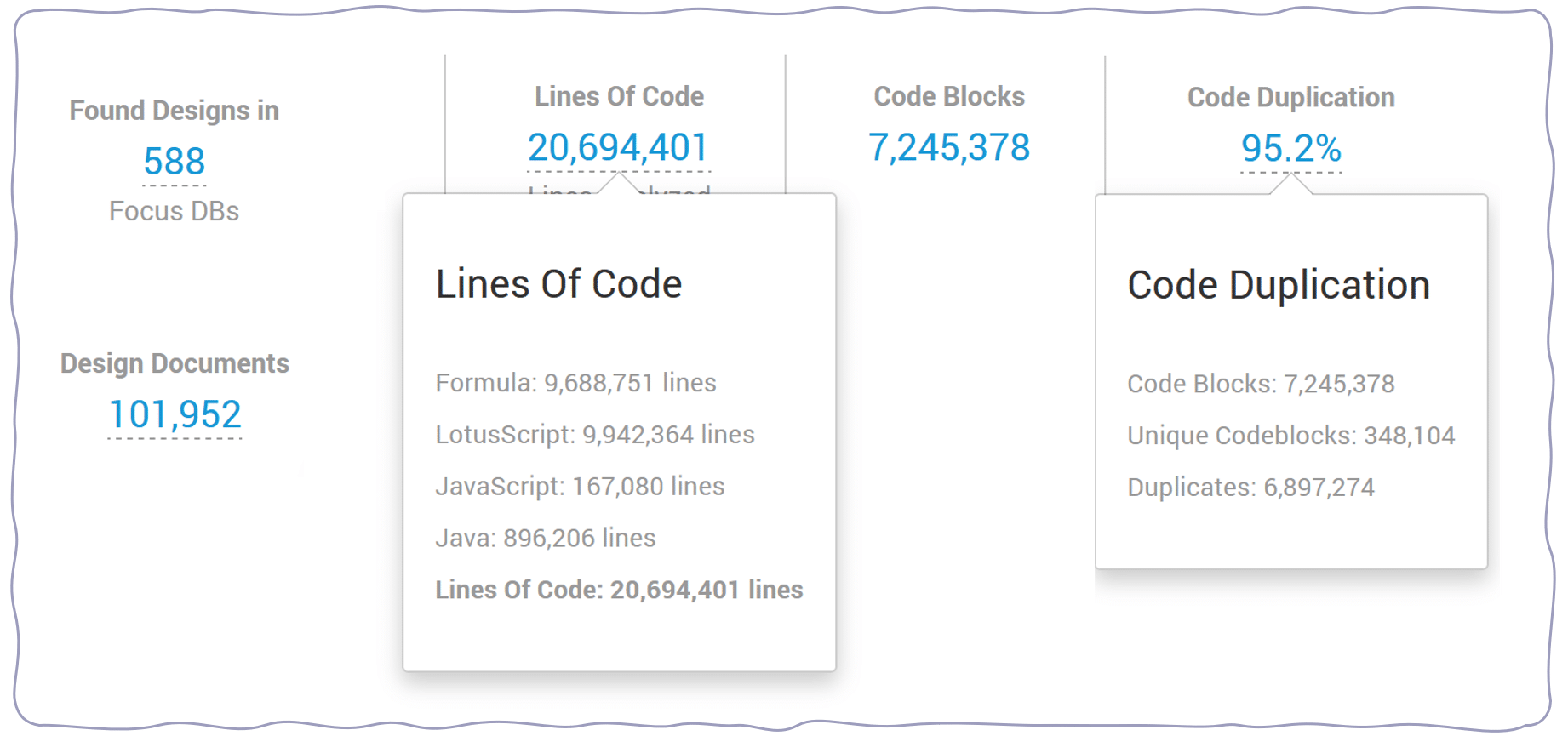Screen dimensions: 1568x736
Task: Click the Found Designs in heading
Action: coord(175,111)
